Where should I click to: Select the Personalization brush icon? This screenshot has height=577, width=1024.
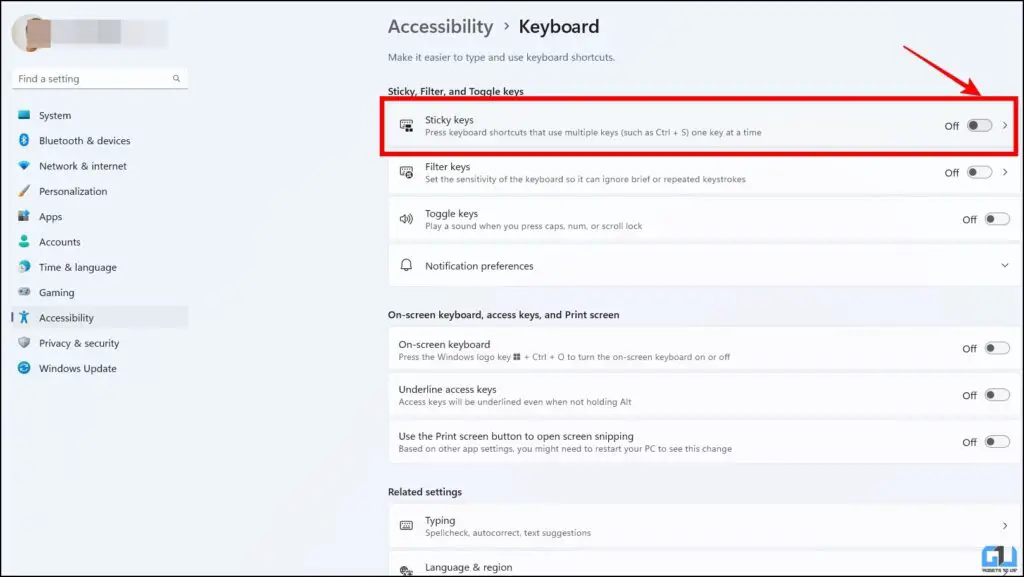24,191
